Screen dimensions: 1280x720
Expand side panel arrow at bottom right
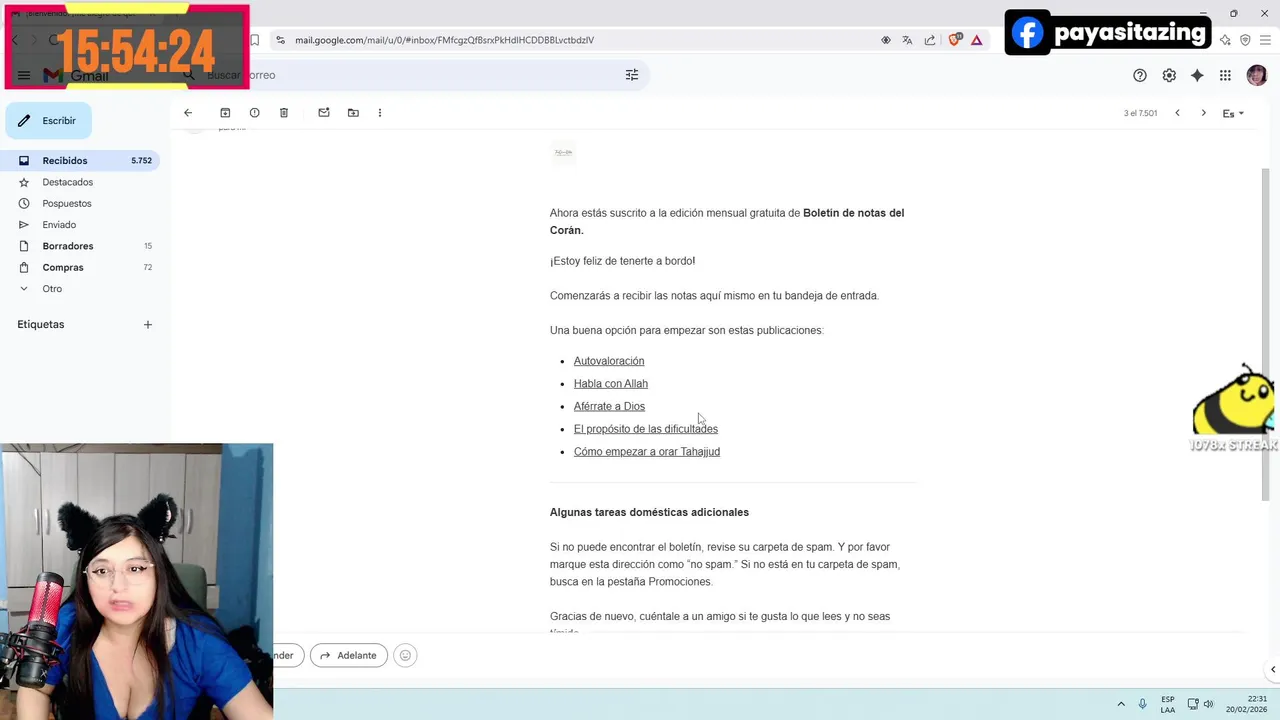point(1273,670)
